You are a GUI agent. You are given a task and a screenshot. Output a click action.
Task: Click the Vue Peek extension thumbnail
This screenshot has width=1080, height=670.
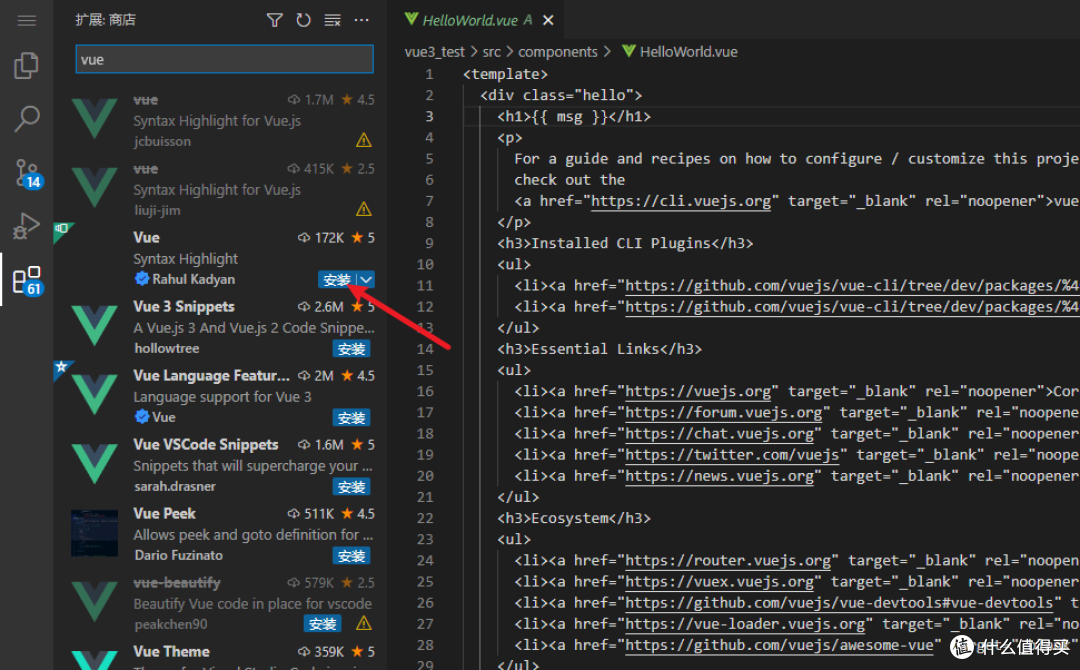tap(94, 532)
